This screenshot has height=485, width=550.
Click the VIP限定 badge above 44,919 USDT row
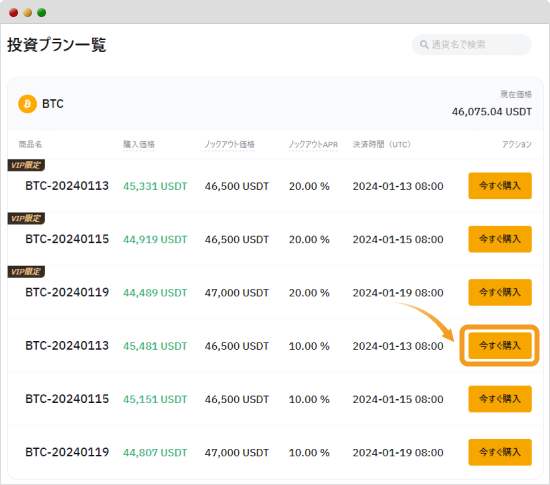pyautogui.click(x=26, y=218)
